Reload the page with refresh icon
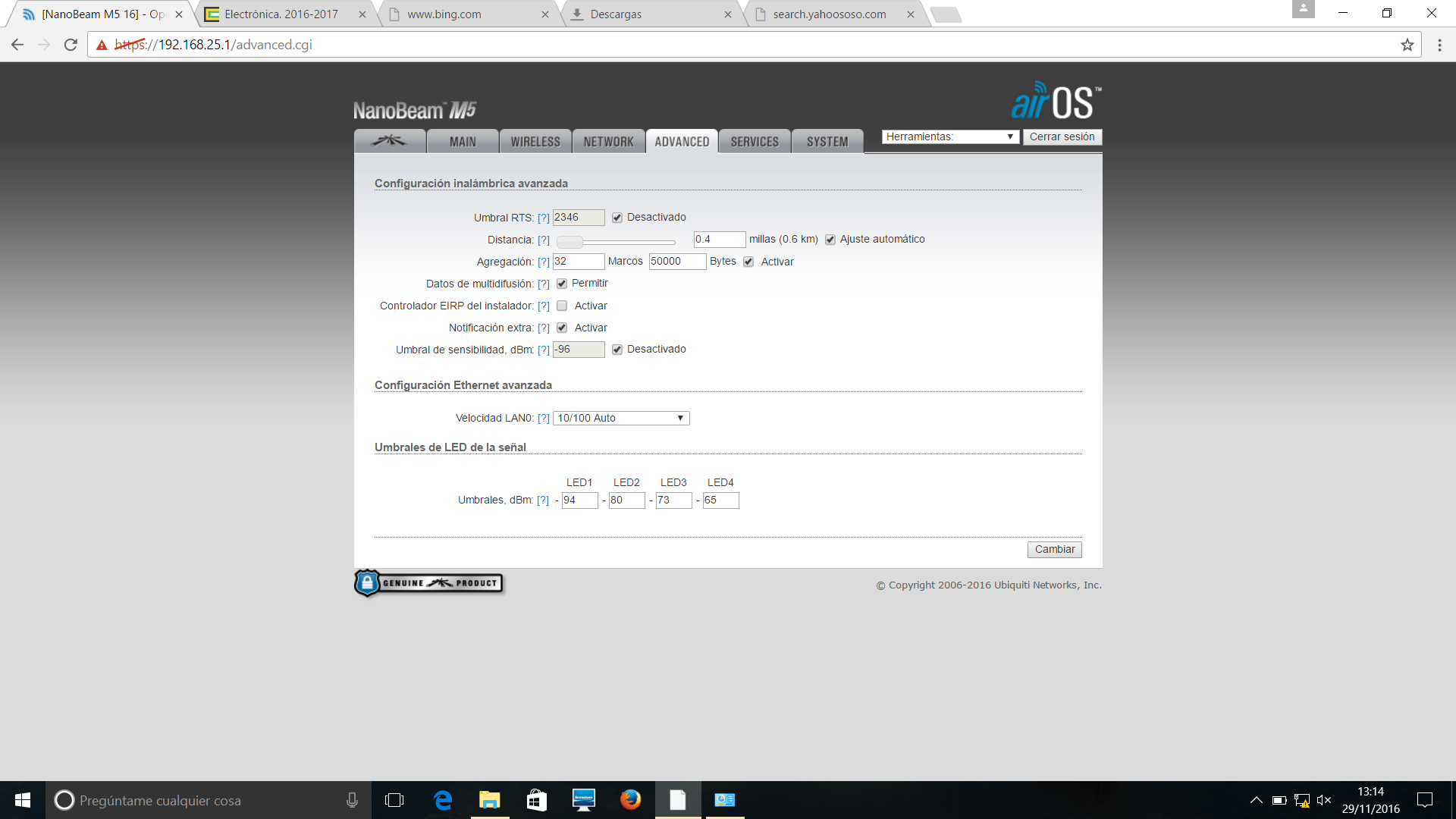 (71, 45)
